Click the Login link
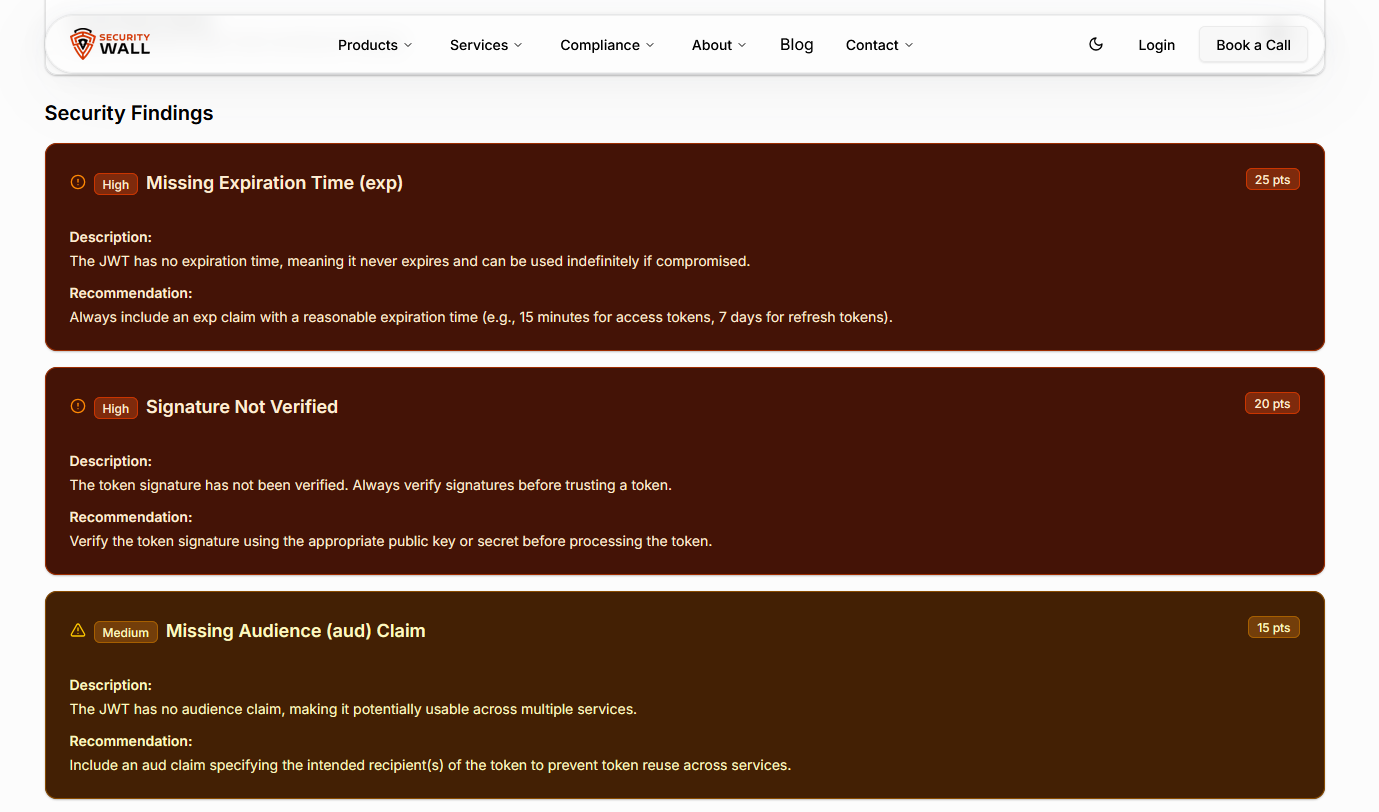 point(1156,45)
